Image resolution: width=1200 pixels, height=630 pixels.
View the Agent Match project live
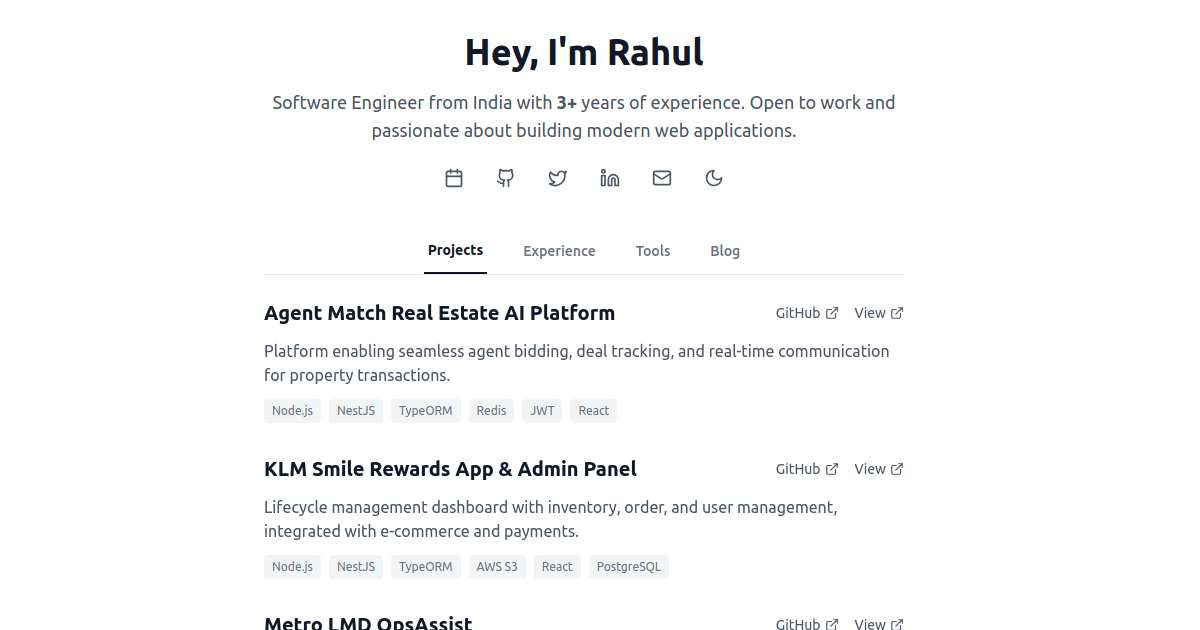(878, 313)
